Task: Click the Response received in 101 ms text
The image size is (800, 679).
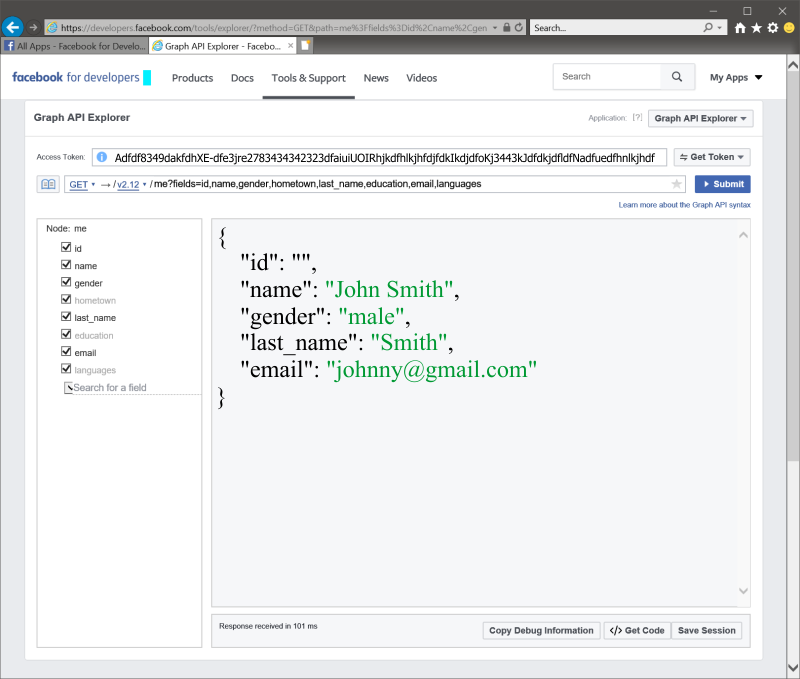Action: (268, 626)
